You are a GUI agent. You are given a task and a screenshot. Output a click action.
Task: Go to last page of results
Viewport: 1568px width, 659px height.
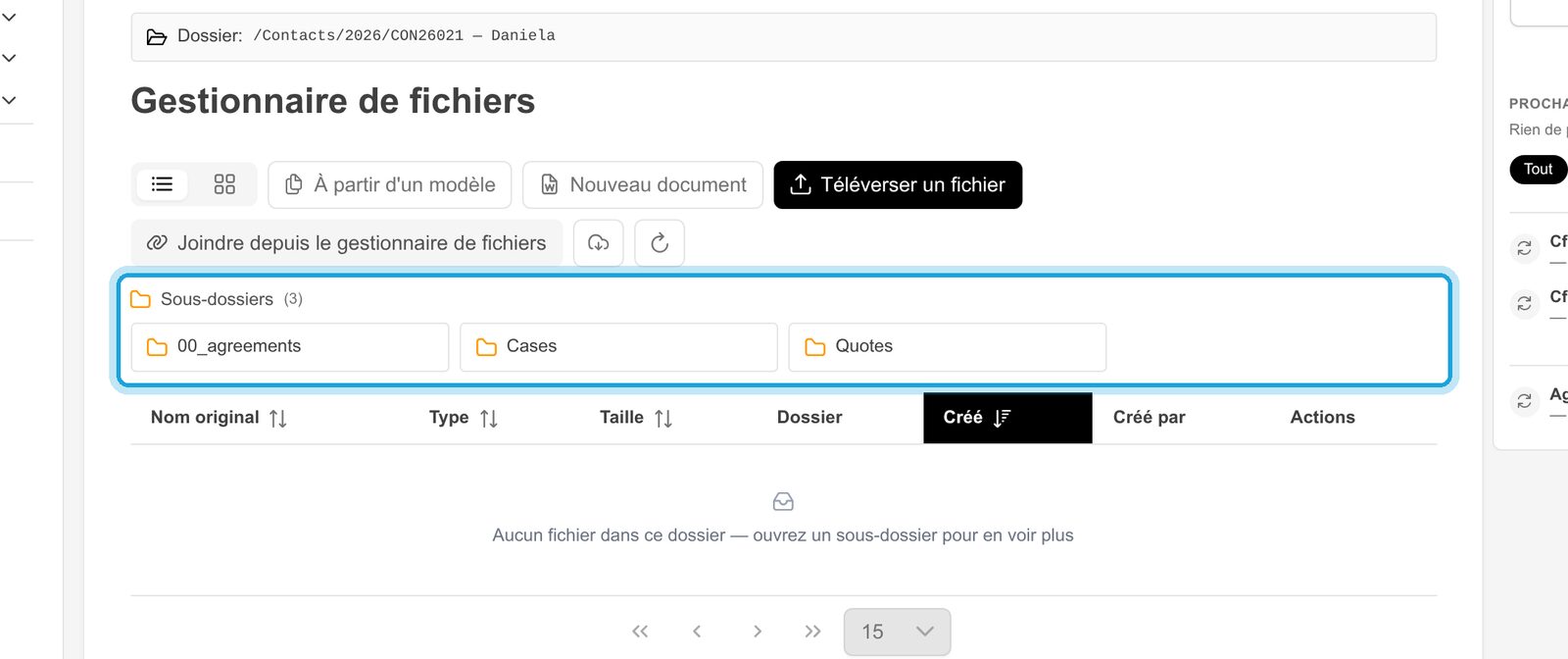click(x=812, y=632)
